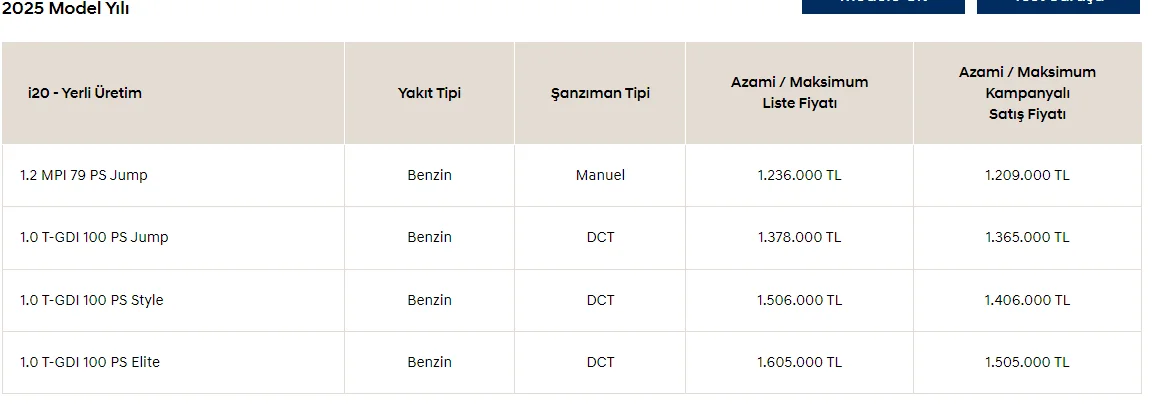
Task: Select the 1.505.000 TL campaign price
Action: click(x=1027, y=362)
